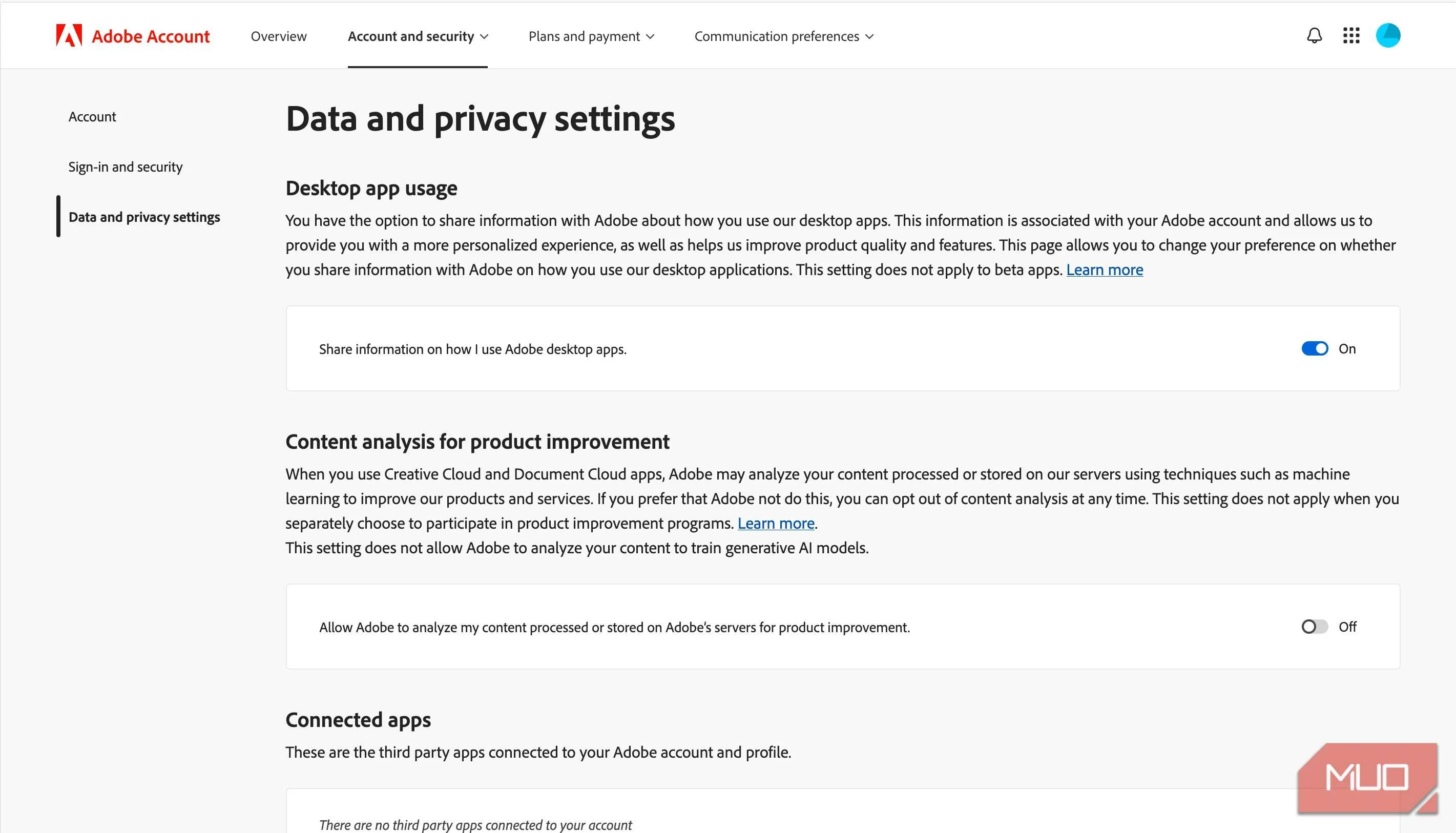Click the On label next to usage toggle

click(1347, 348)
